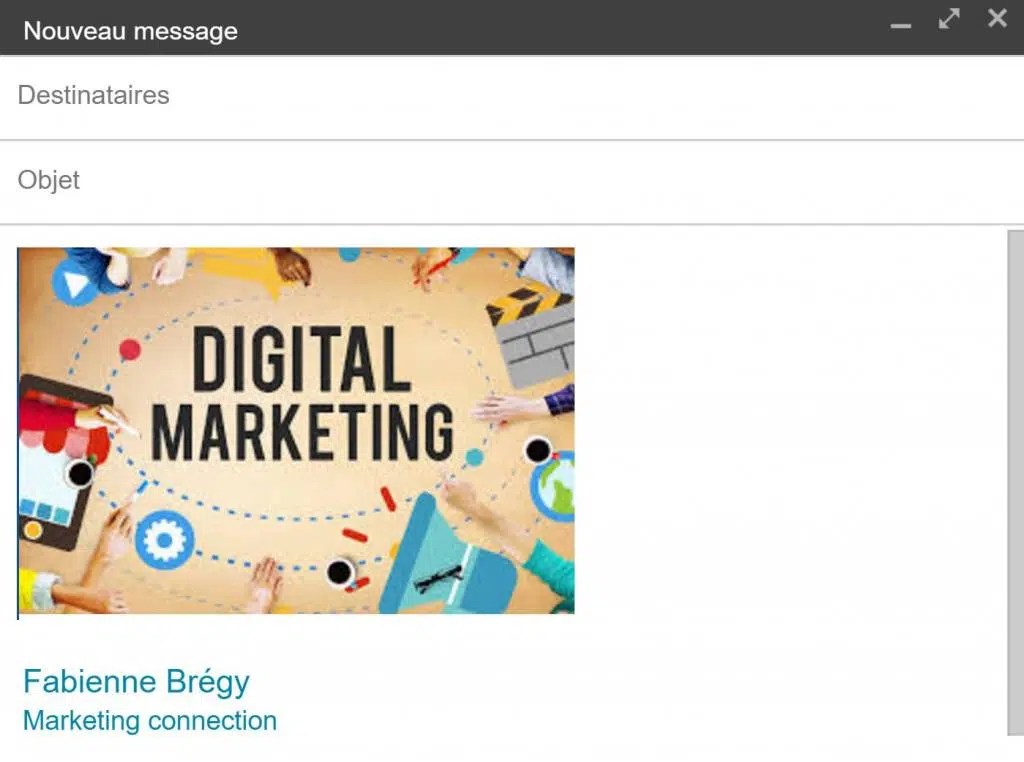The image size is (1024, 762).
Task: Place cursor on Fabienne Brégy signature name
Action: click(x=136, y=682)
